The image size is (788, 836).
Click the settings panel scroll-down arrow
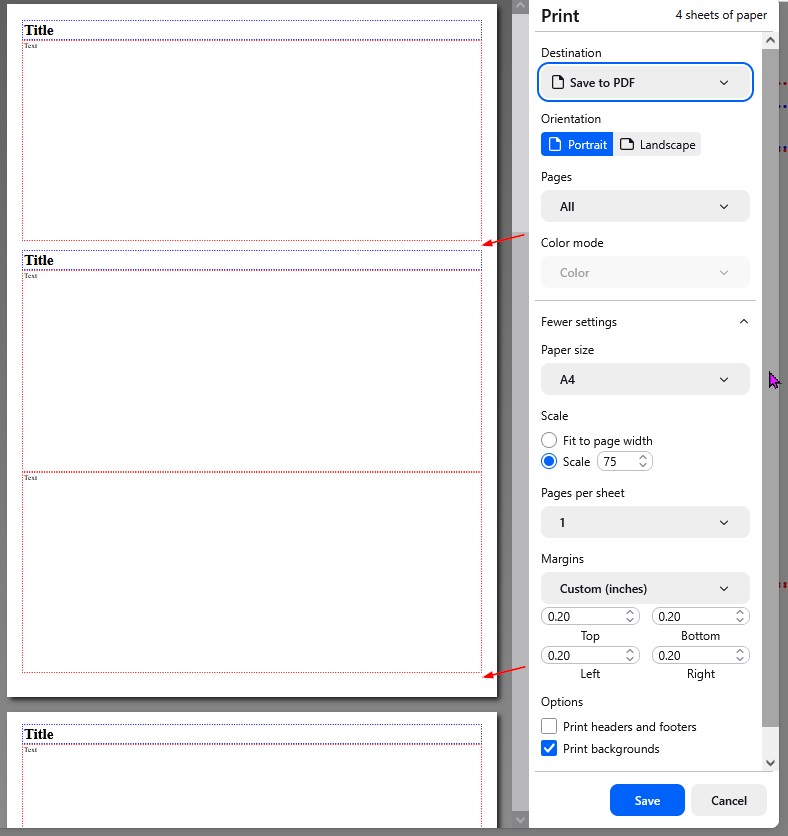point(770,763)
